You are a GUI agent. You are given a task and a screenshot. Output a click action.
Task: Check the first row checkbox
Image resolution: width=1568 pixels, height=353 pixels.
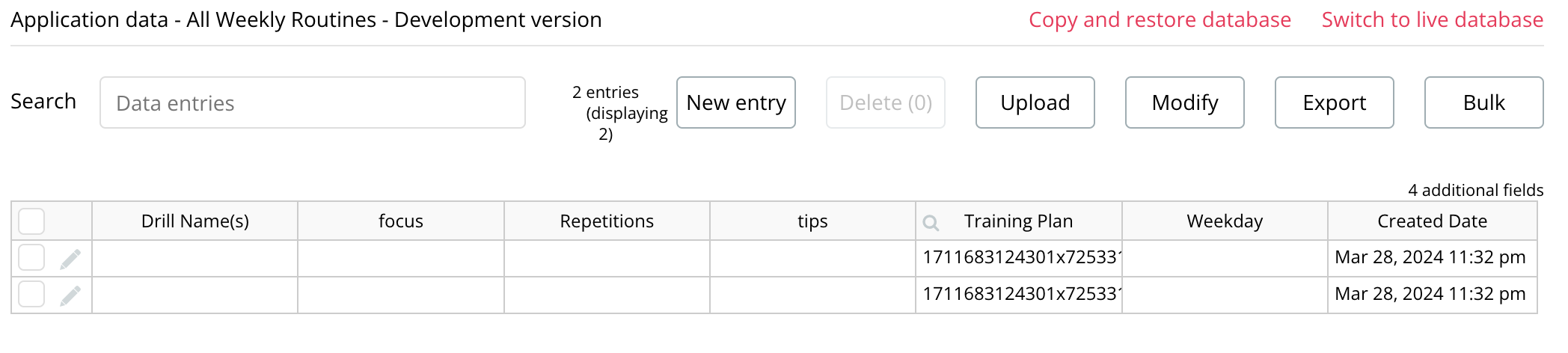31,257
